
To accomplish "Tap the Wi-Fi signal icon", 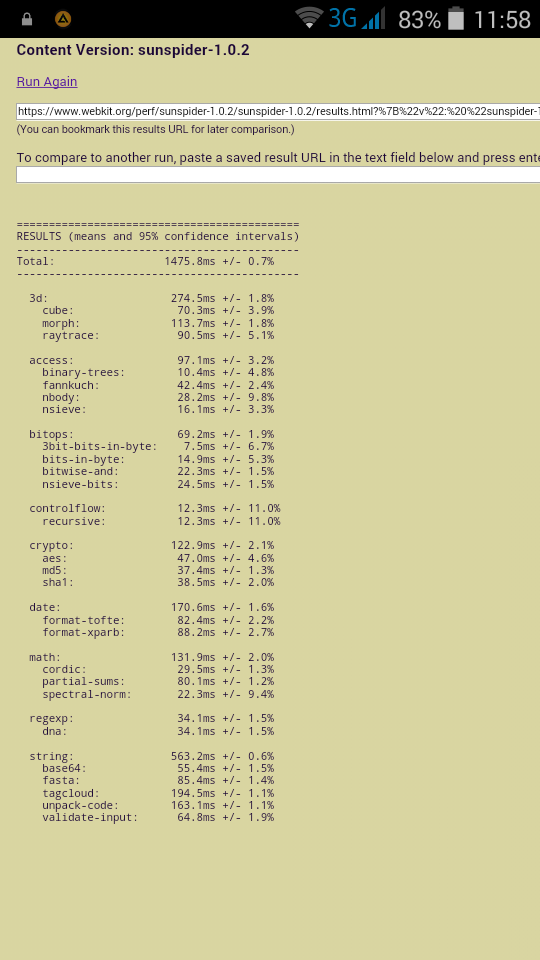I will [x=309, y=18].
